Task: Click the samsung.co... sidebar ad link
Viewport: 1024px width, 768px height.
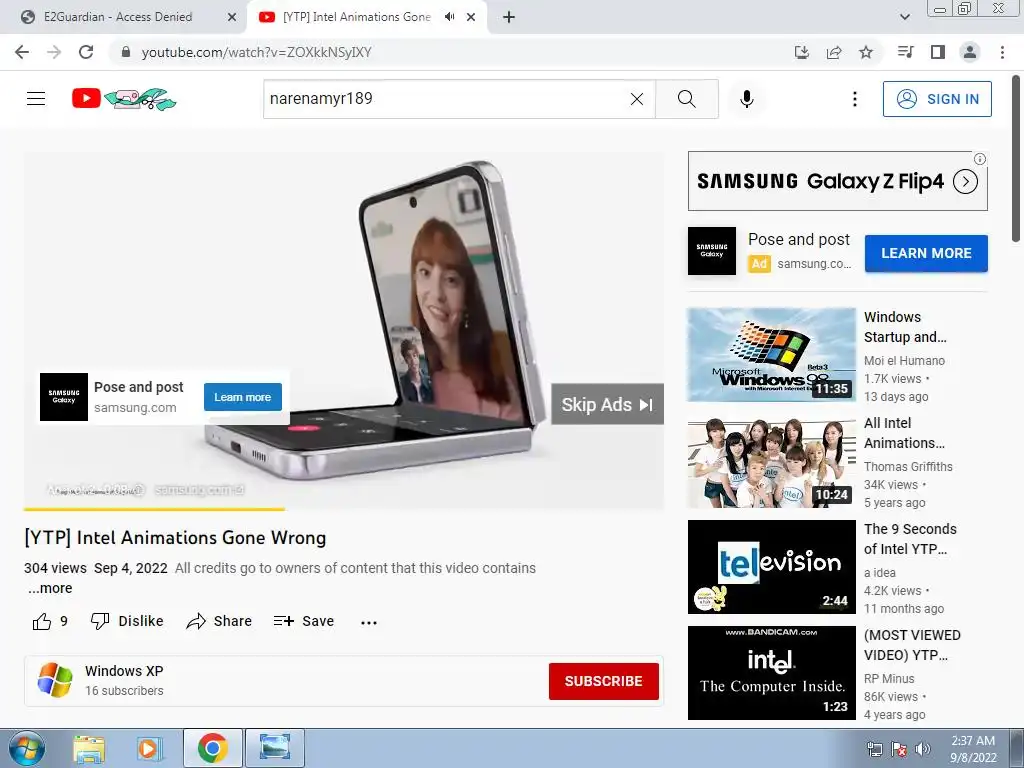Action: click(814, 264)
